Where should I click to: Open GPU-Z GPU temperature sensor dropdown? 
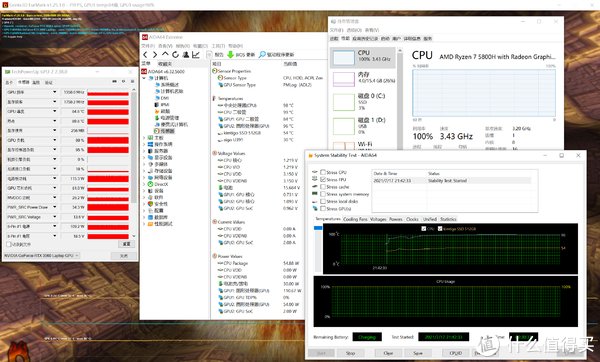[55, 111]
